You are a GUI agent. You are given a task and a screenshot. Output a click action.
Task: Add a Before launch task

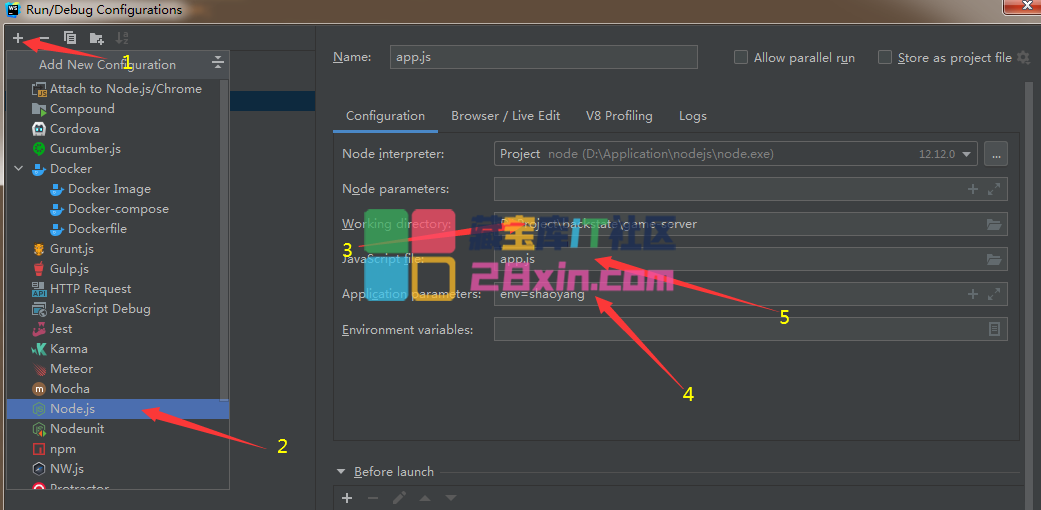347,497
